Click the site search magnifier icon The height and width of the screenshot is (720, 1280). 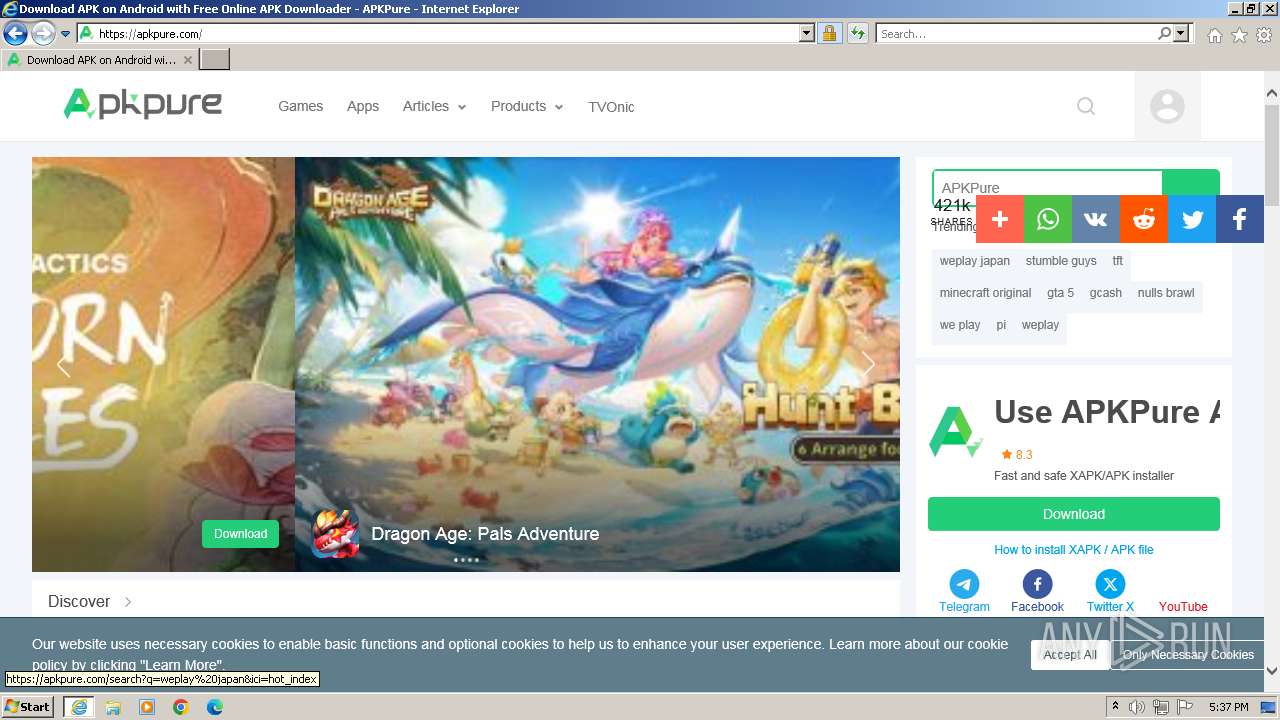point(1086,106)
